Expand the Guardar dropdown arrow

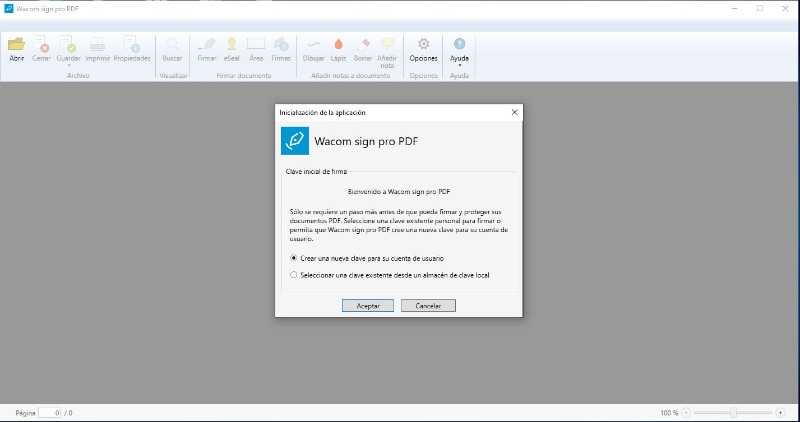[x=69, y=66]
